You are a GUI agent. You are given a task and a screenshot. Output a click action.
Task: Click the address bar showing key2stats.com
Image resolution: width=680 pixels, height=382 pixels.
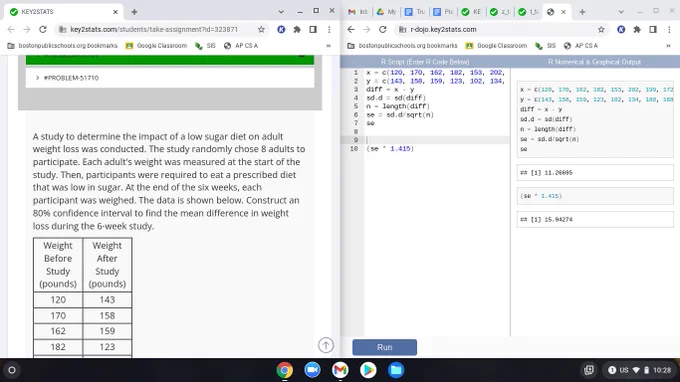[154, 29]
